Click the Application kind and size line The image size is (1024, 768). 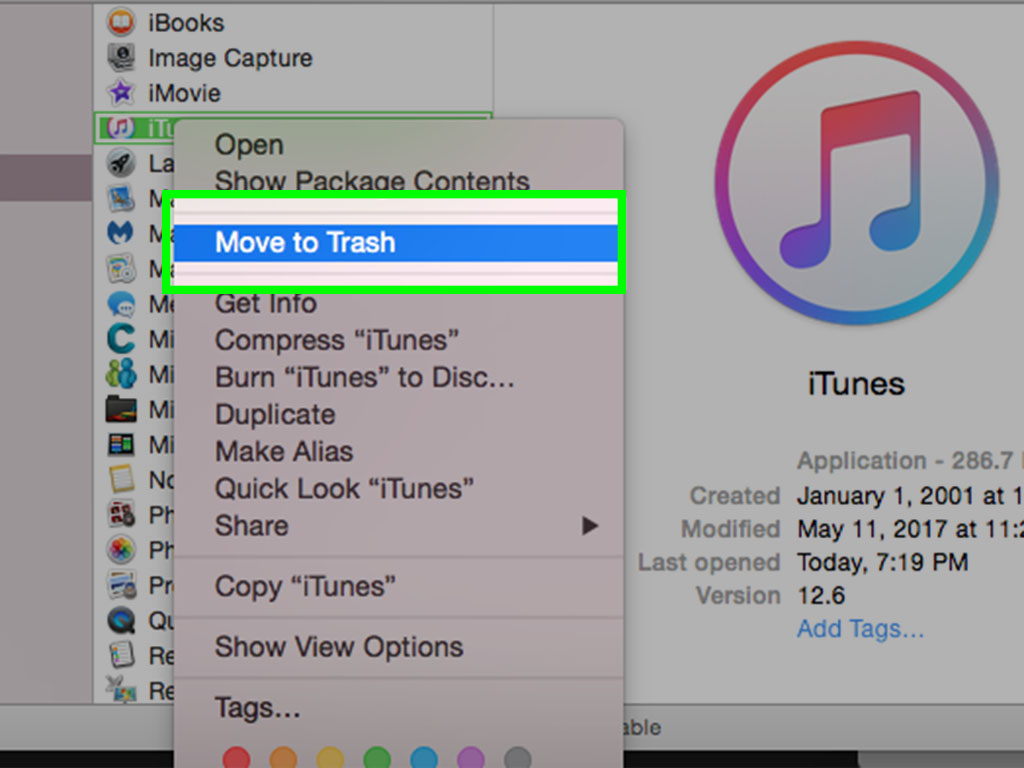pyautogui.click(x=910, y=461)
